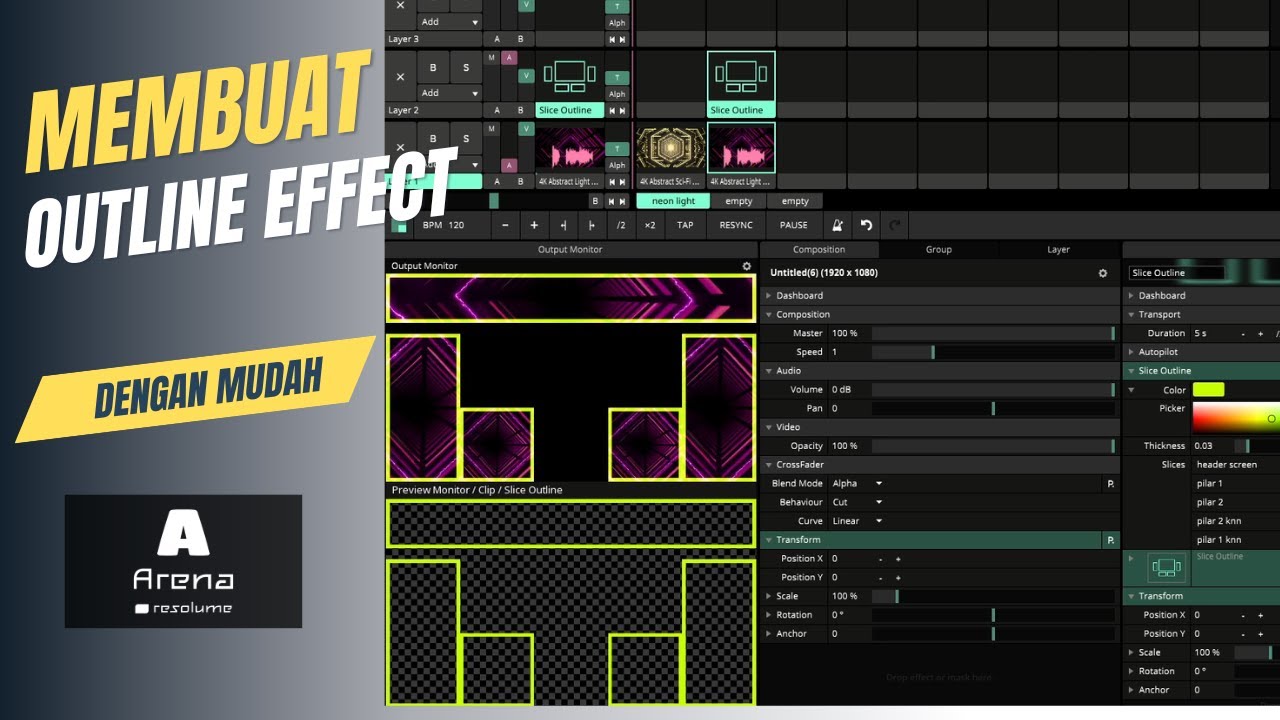Screen dimensions: 1280x720
Task: Toggle the pink A button on Layer 2
Action: point(509,57)
